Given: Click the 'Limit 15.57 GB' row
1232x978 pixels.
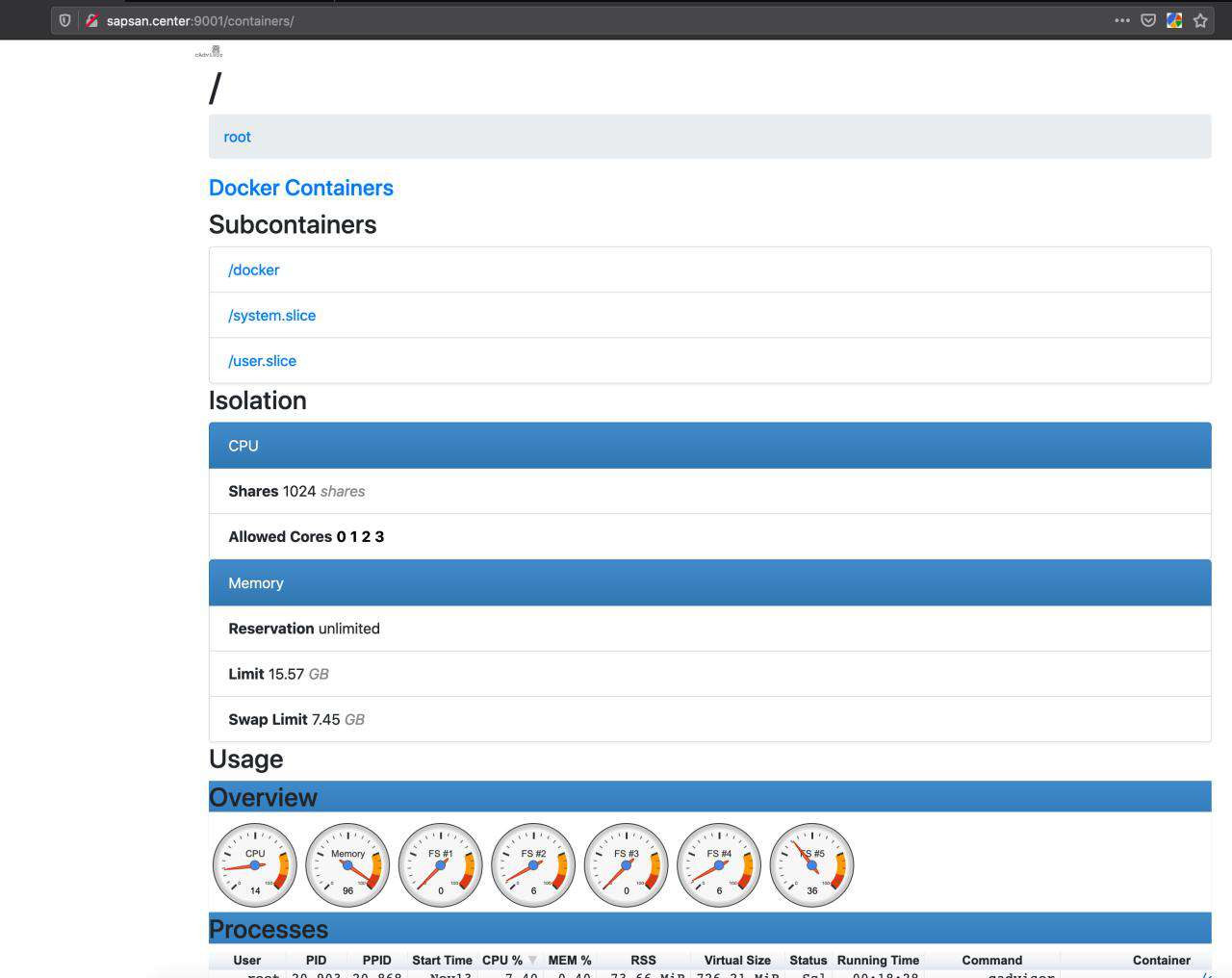Looking at the screenshot, I should pos(710,674).
